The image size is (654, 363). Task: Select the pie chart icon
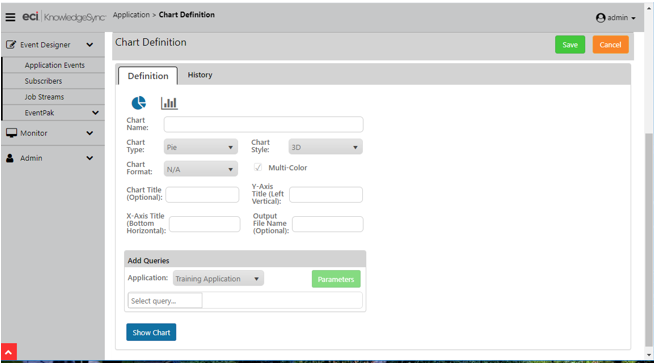[138, 103]
